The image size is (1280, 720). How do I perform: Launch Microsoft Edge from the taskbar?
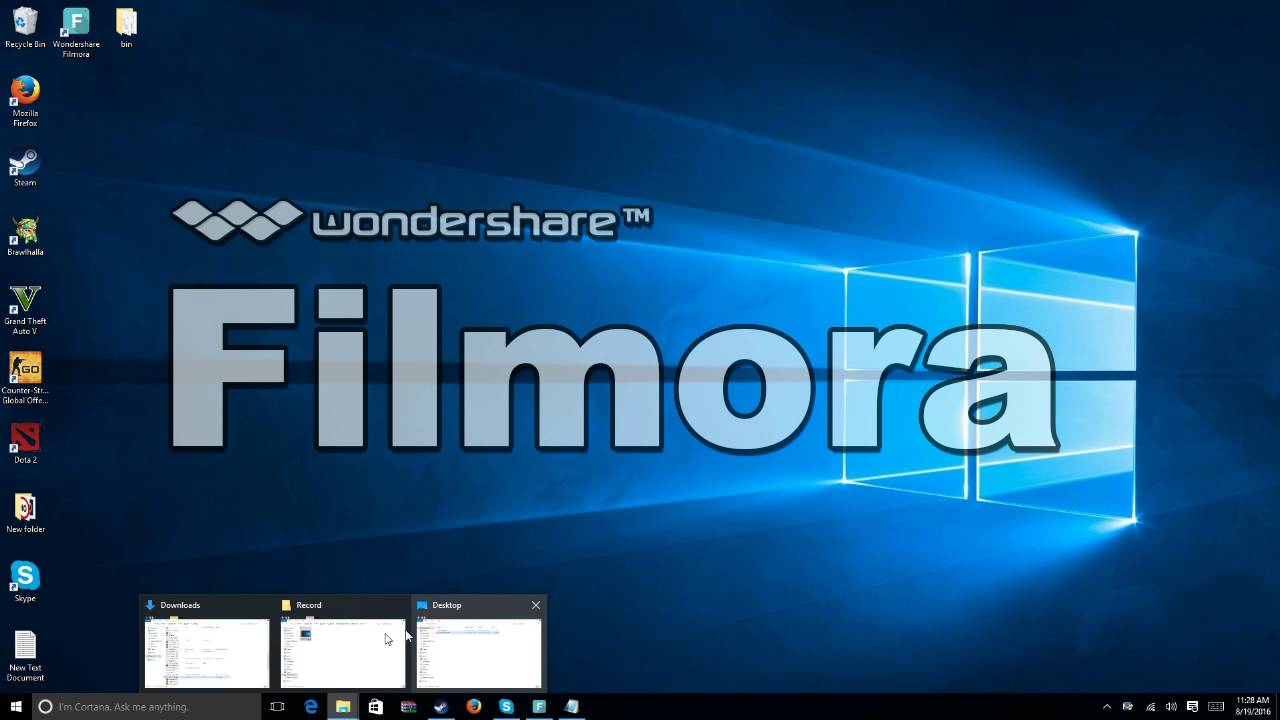(x=311, y=706)
